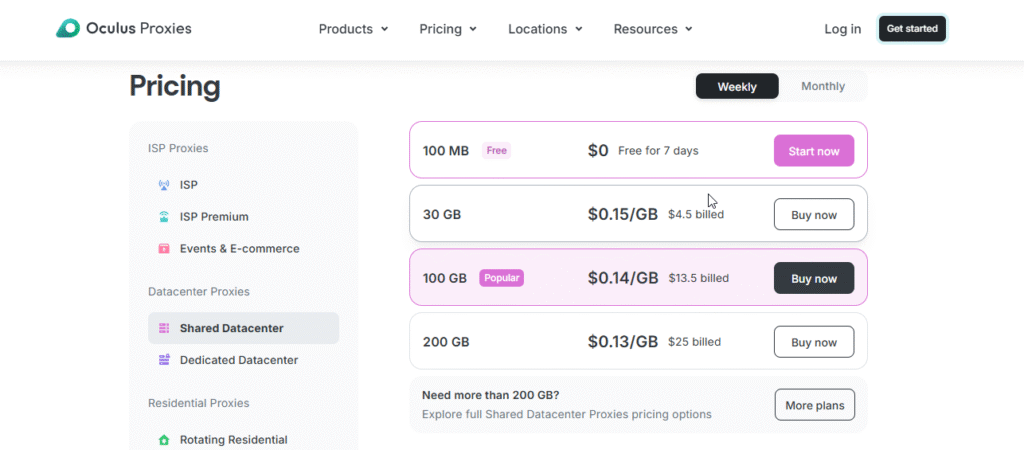This screenshot has width=1024, height=450.
Task: Buy the 200 GB plan
Action: 813,342
